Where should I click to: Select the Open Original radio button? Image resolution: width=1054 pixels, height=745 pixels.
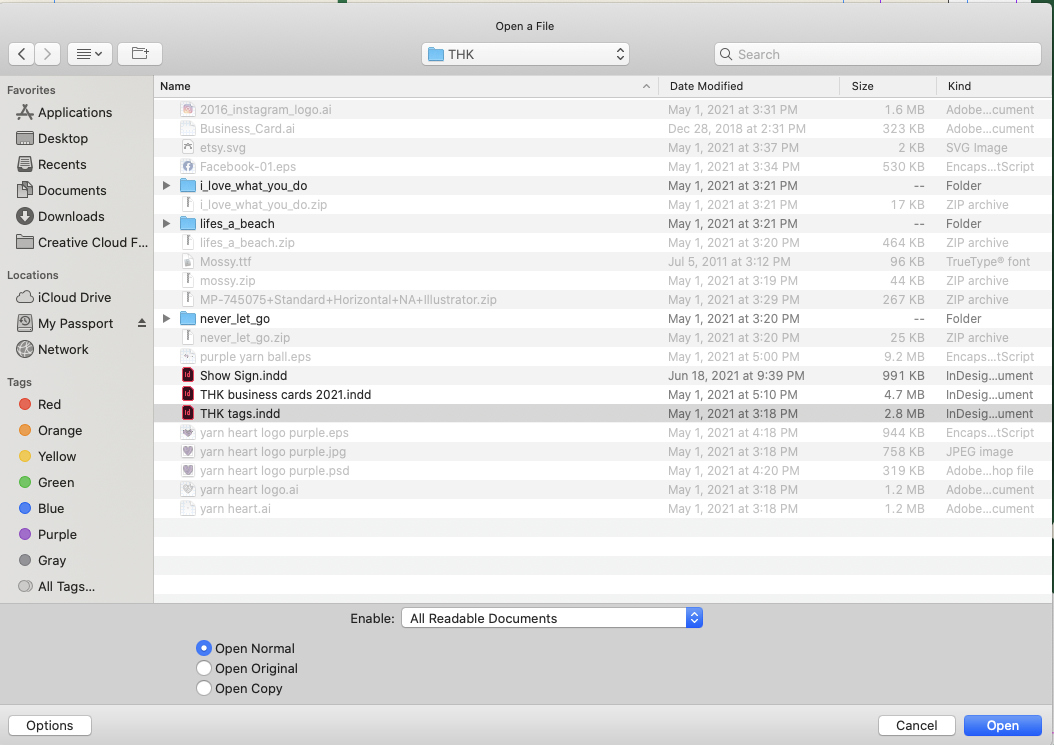point(204,668)
